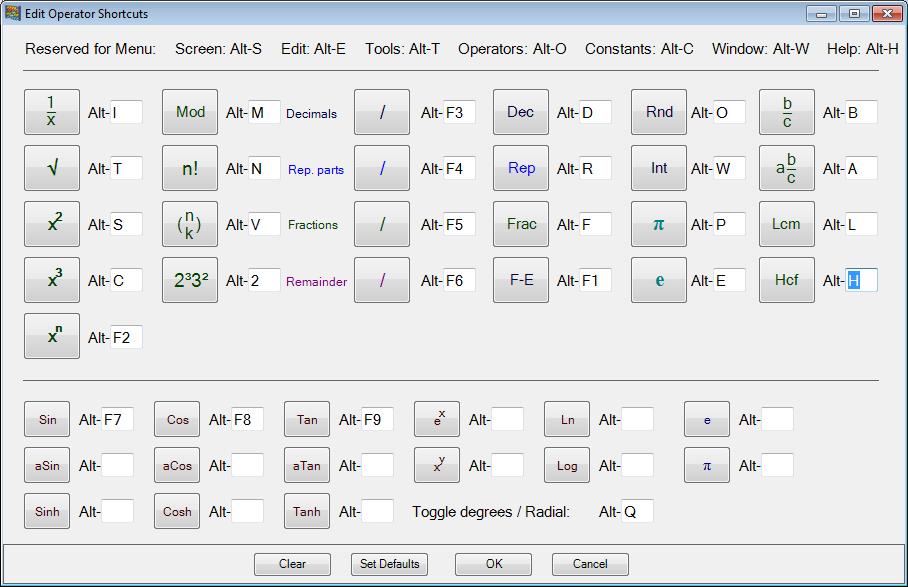Click the Hcf operator button
This screenshot has height=587, width=908.
coord(786,280)
